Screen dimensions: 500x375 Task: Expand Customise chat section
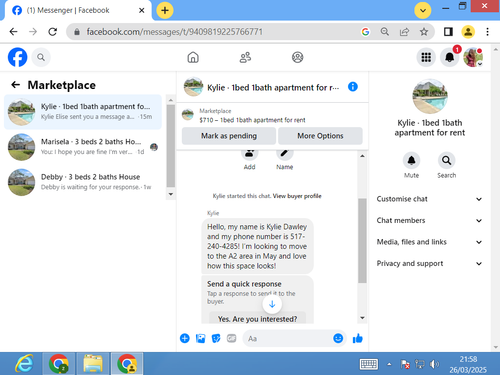point(429,199)
